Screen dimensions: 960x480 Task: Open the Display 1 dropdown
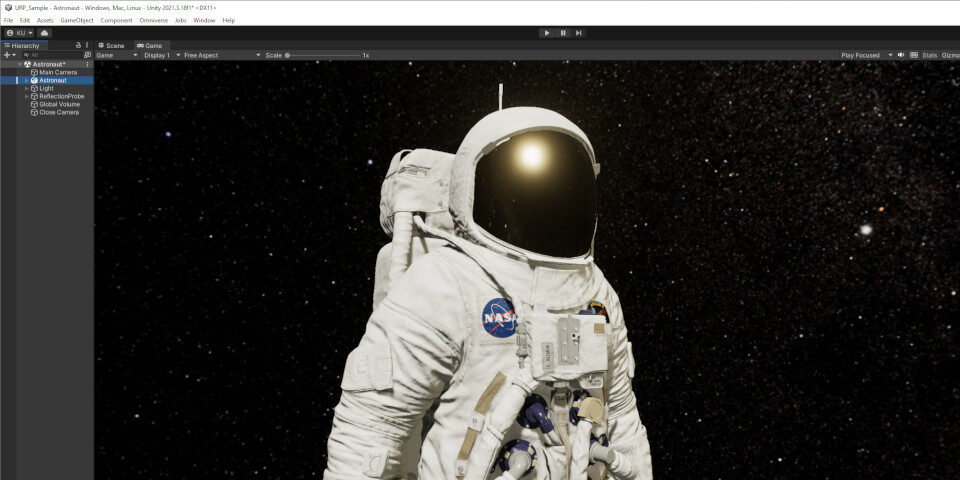click(162, 55)
